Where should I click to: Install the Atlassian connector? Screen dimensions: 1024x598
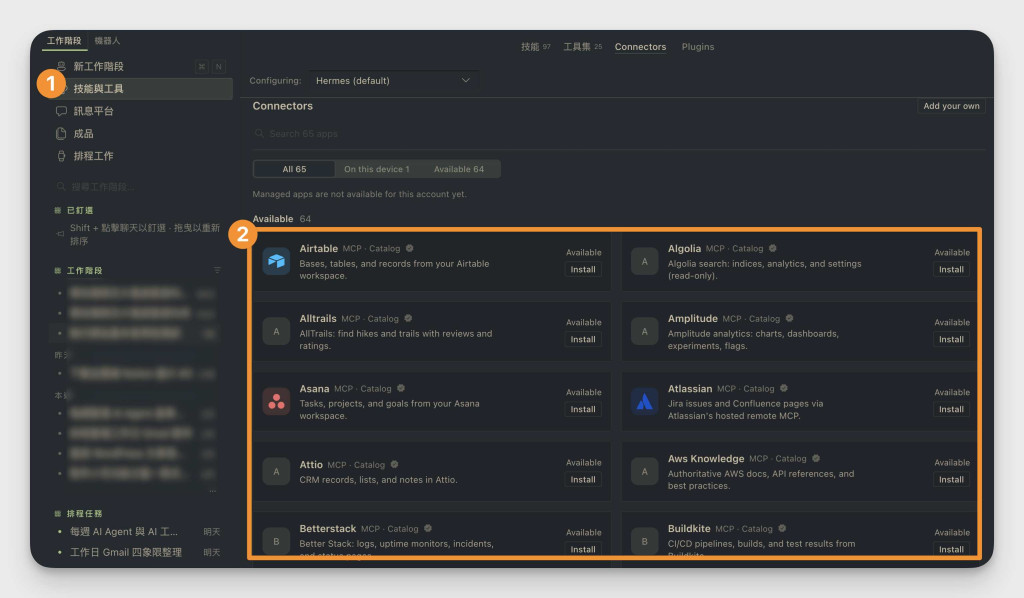tap(951, 409)
